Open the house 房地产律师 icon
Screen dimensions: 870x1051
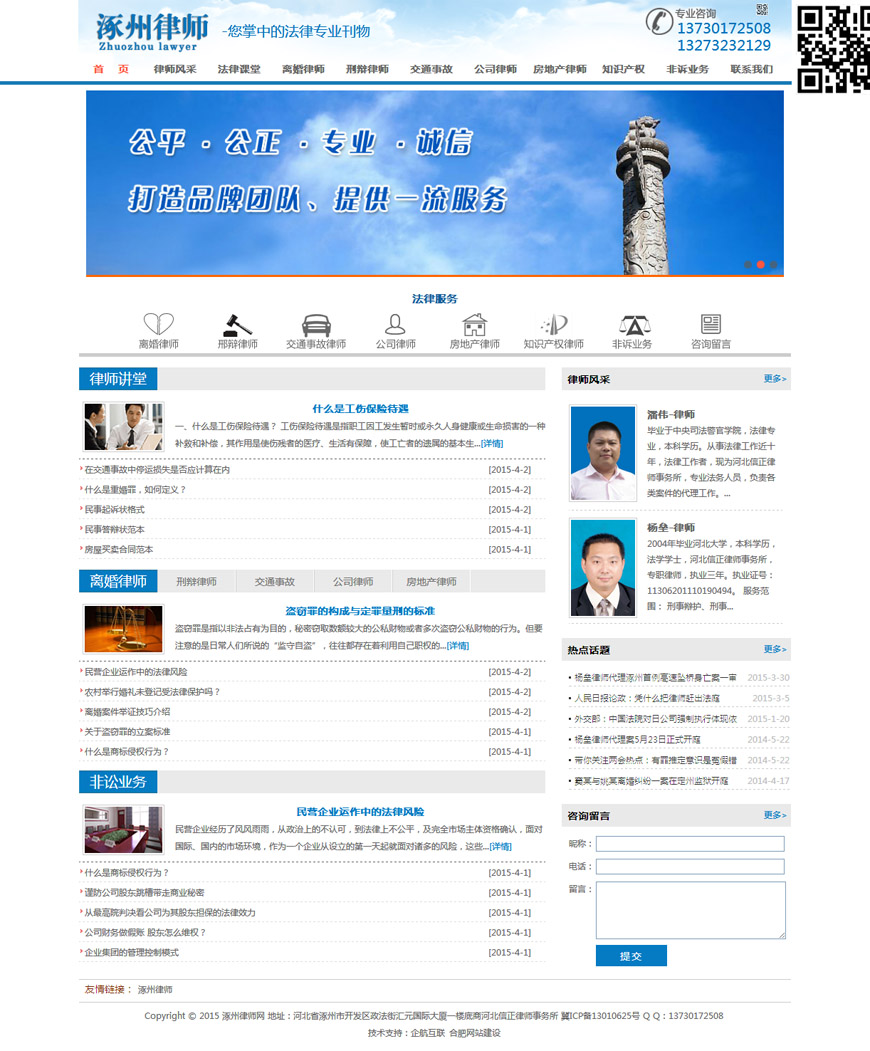pos(474,324)
